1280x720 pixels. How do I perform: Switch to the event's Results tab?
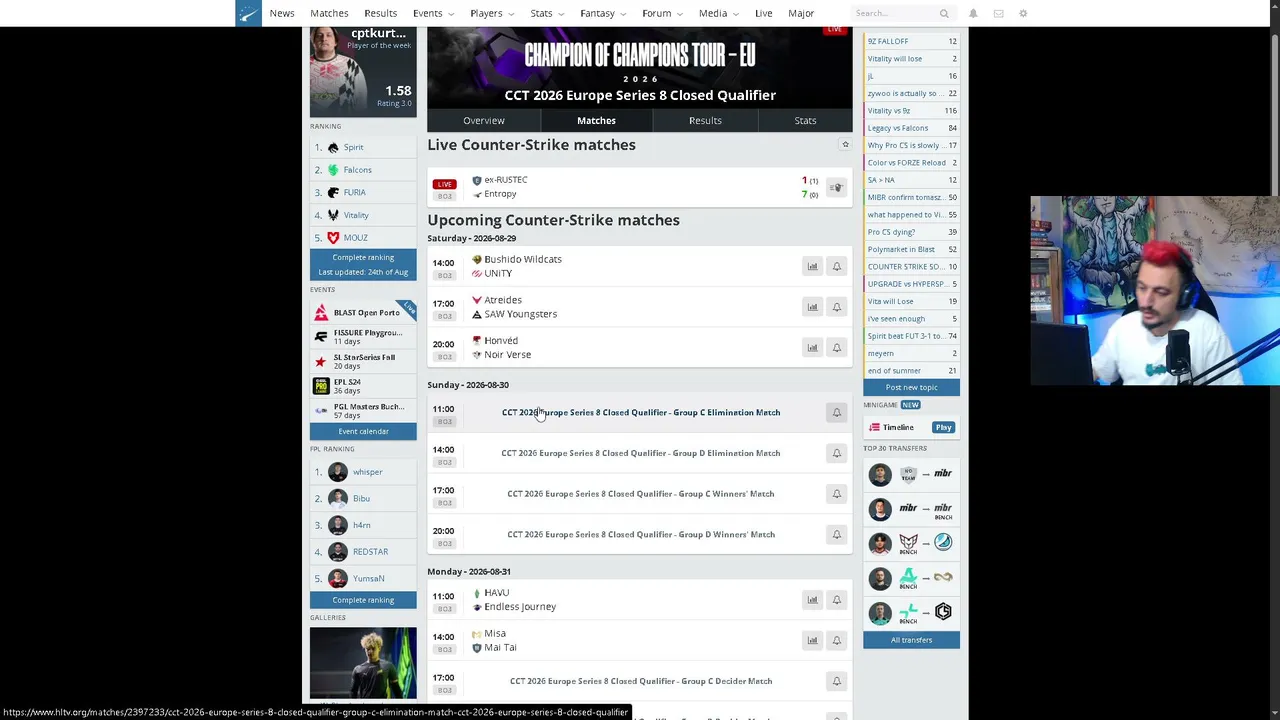tap(705, 120)
